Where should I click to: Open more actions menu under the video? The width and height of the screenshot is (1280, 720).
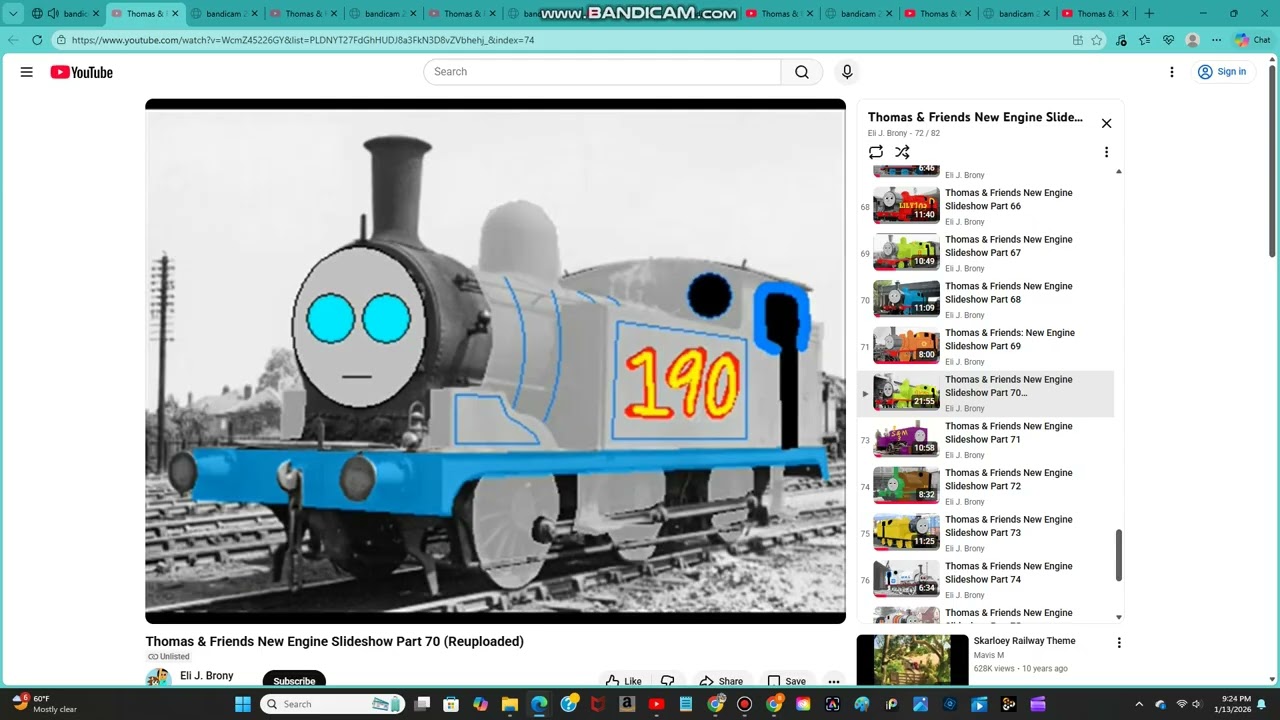tap(833, 681)
